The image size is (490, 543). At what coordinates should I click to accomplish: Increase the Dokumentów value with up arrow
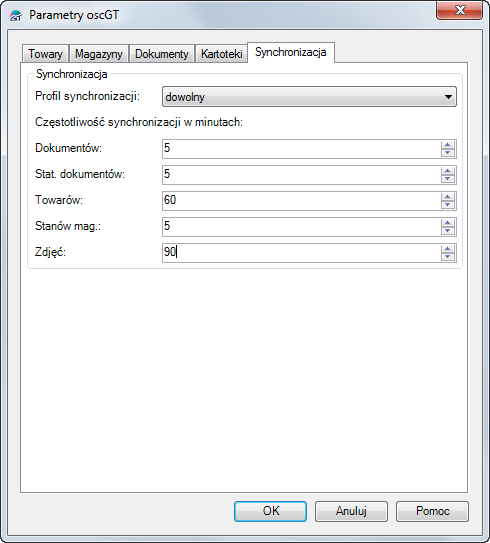(x=448, y=145)
